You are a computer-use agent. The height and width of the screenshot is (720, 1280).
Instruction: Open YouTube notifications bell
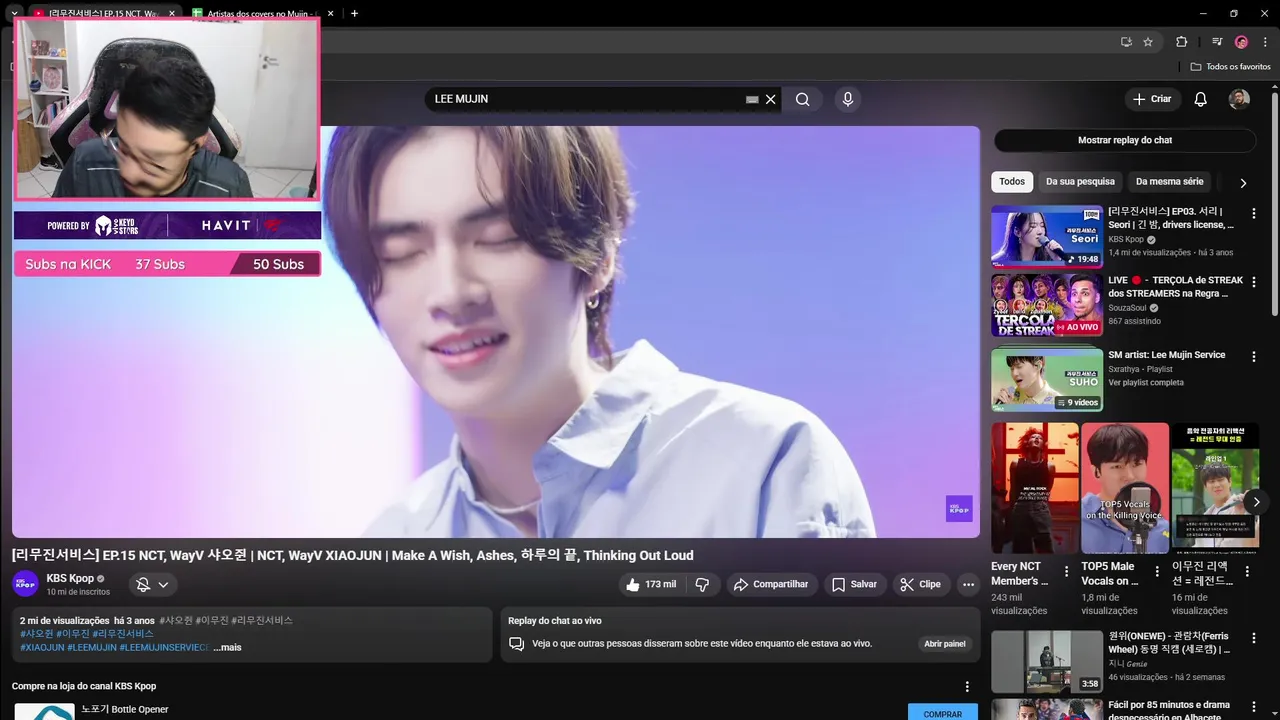coord(1201,99)
